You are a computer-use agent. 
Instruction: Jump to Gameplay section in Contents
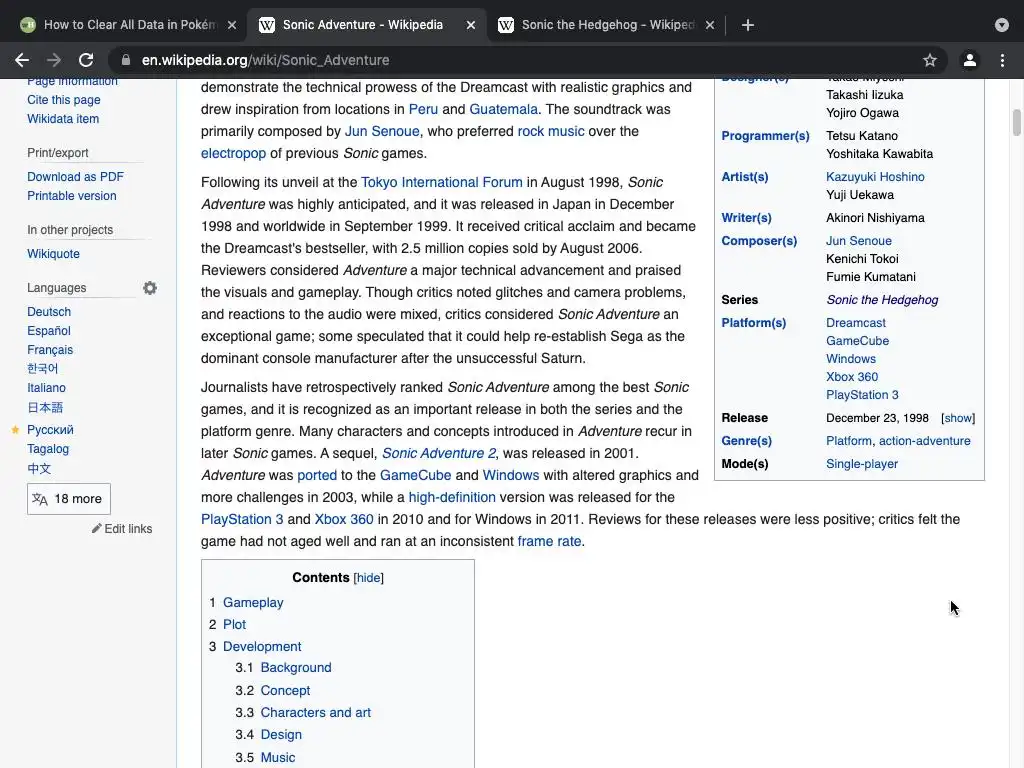[253, 603]
